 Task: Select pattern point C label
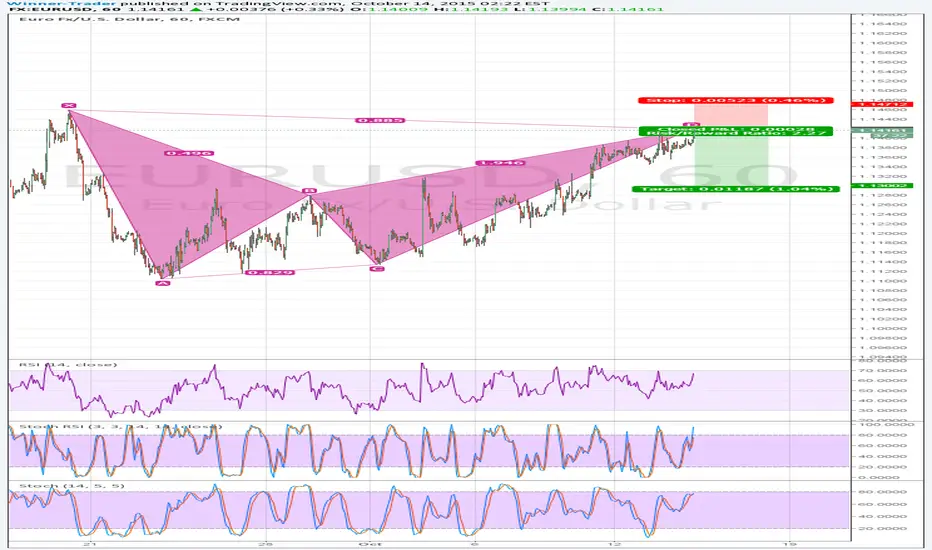point(377,269)
